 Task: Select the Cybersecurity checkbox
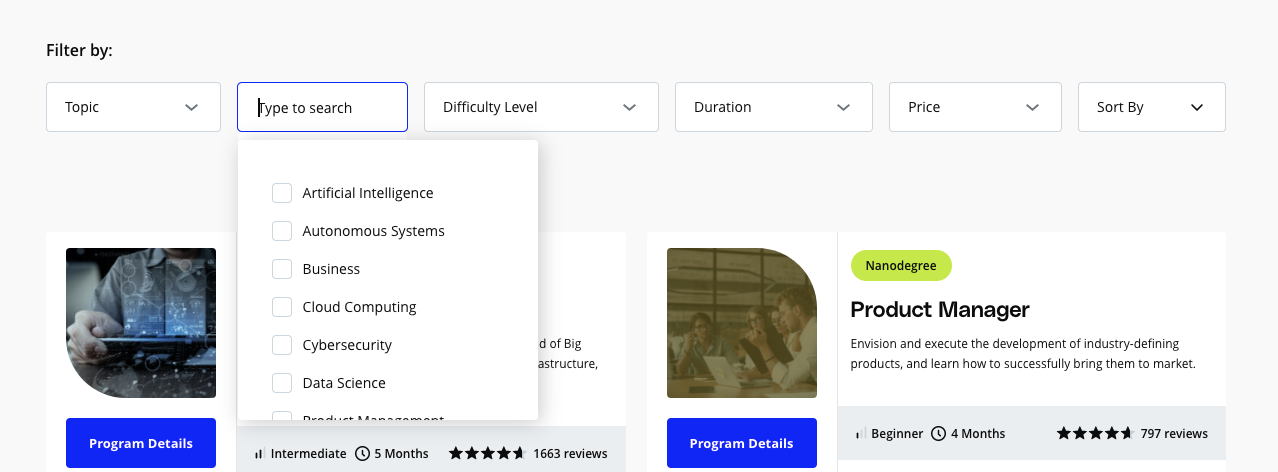coord(282,345)
